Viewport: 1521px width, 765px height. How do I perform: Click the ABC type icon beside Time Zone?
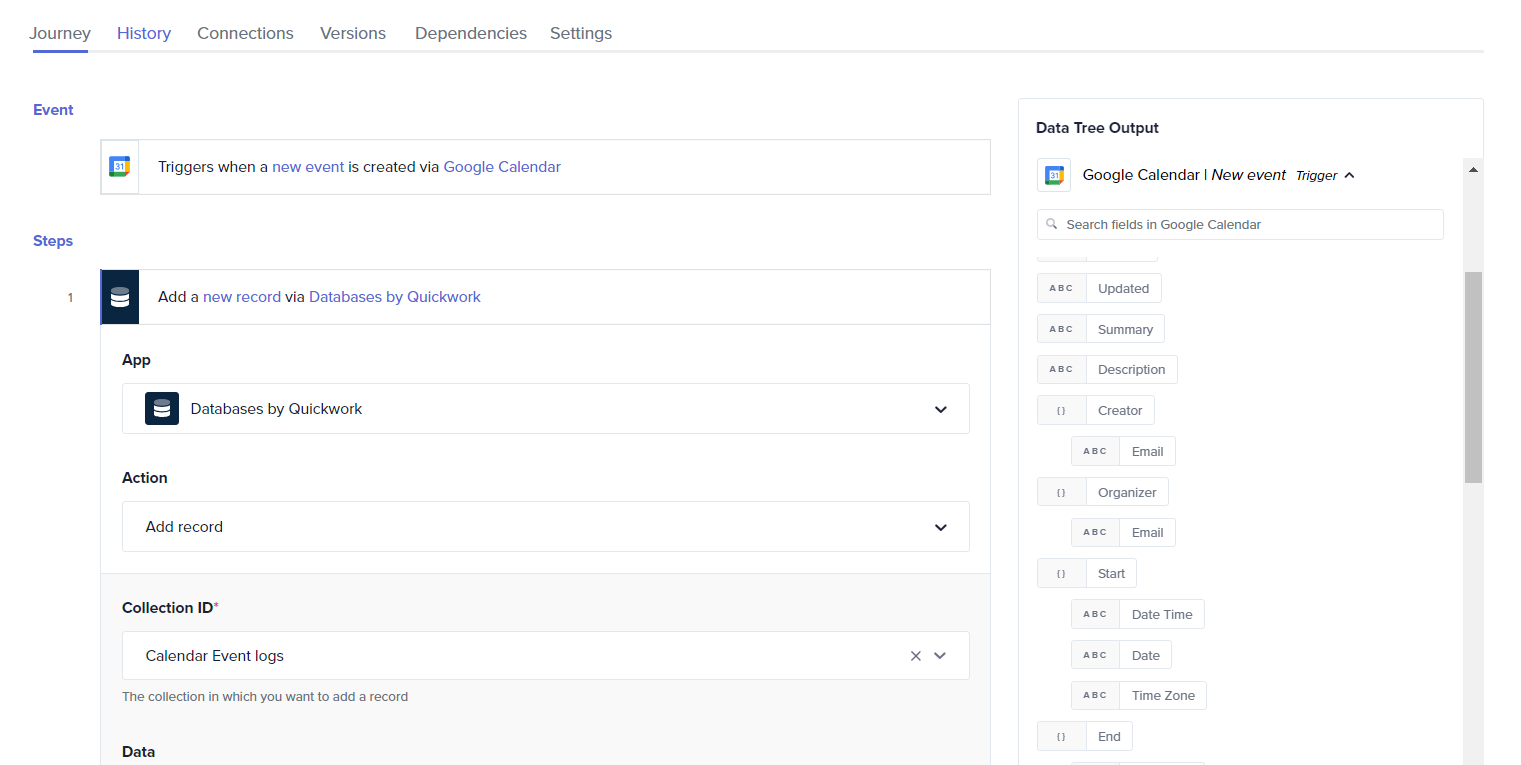(x=1096, y=695)
